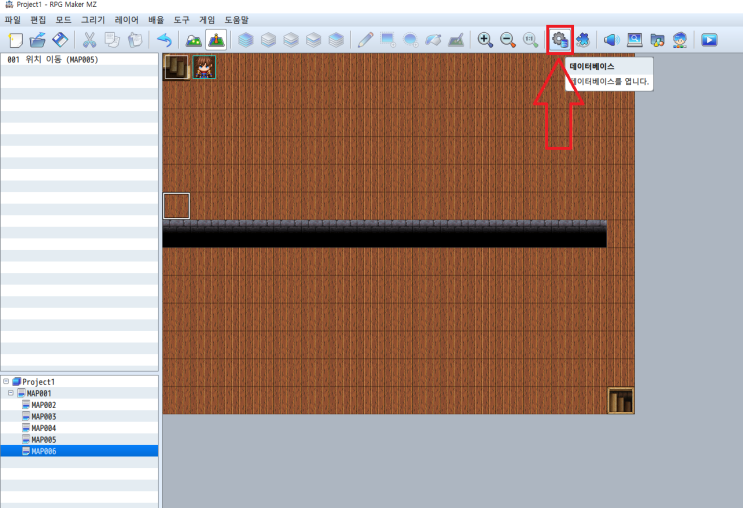Select MAP004 in the map tree
The height and width of the screenshot is (508, 743).
[44, 428]
